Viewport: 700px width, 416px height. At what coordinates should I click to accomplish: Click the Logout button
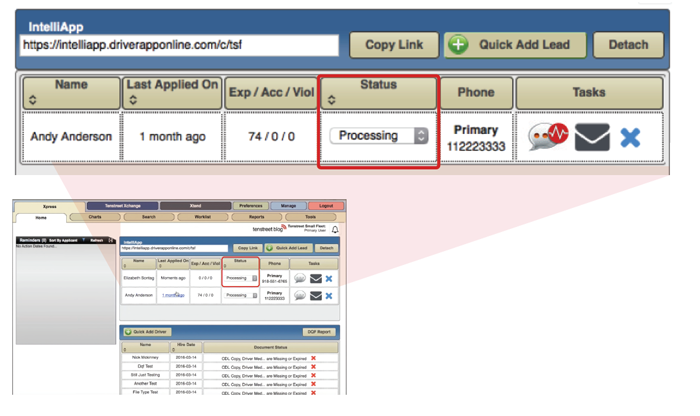[326, 206]
